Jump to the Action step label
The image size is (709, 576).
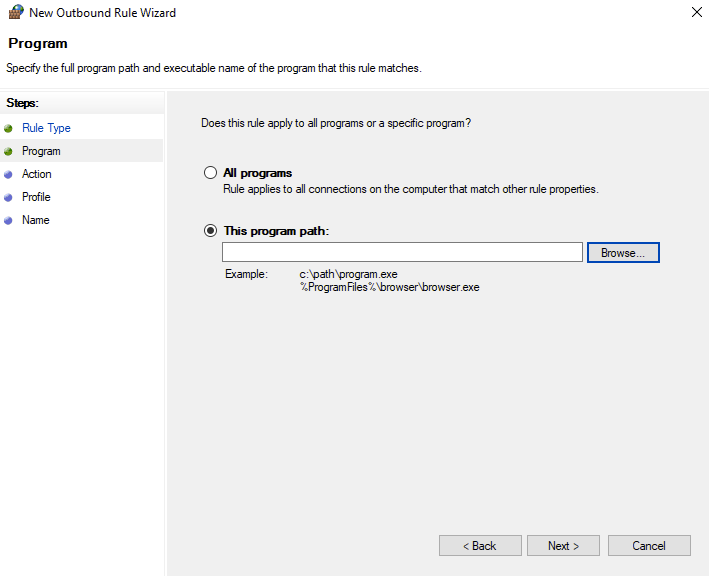pos(37,174)
